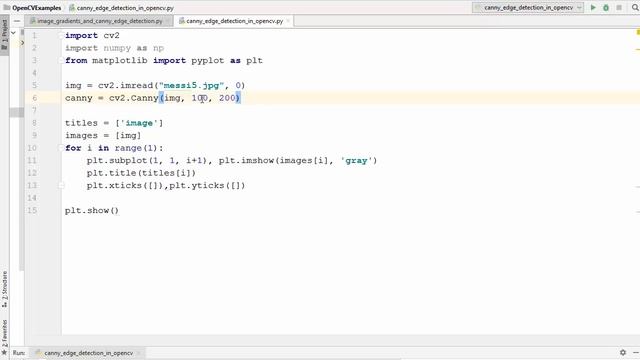
Task: Run the canny_edge_detection_in_opencv configuration
Action: click(593, 8)
